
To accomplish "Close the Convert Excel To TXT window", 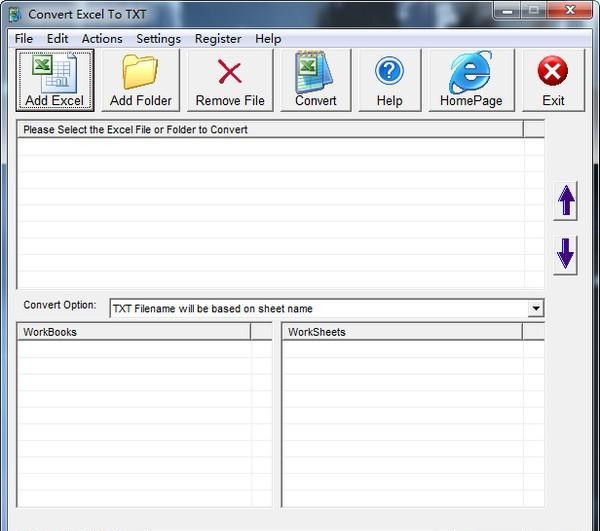I will (x=570, y=10).
